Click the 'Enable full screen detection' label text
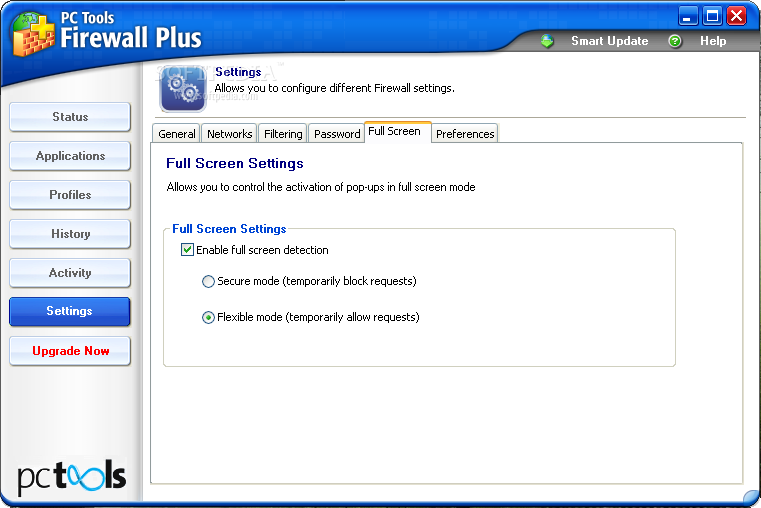The height and width of the screenshot is (508, 761). point(262,250)
